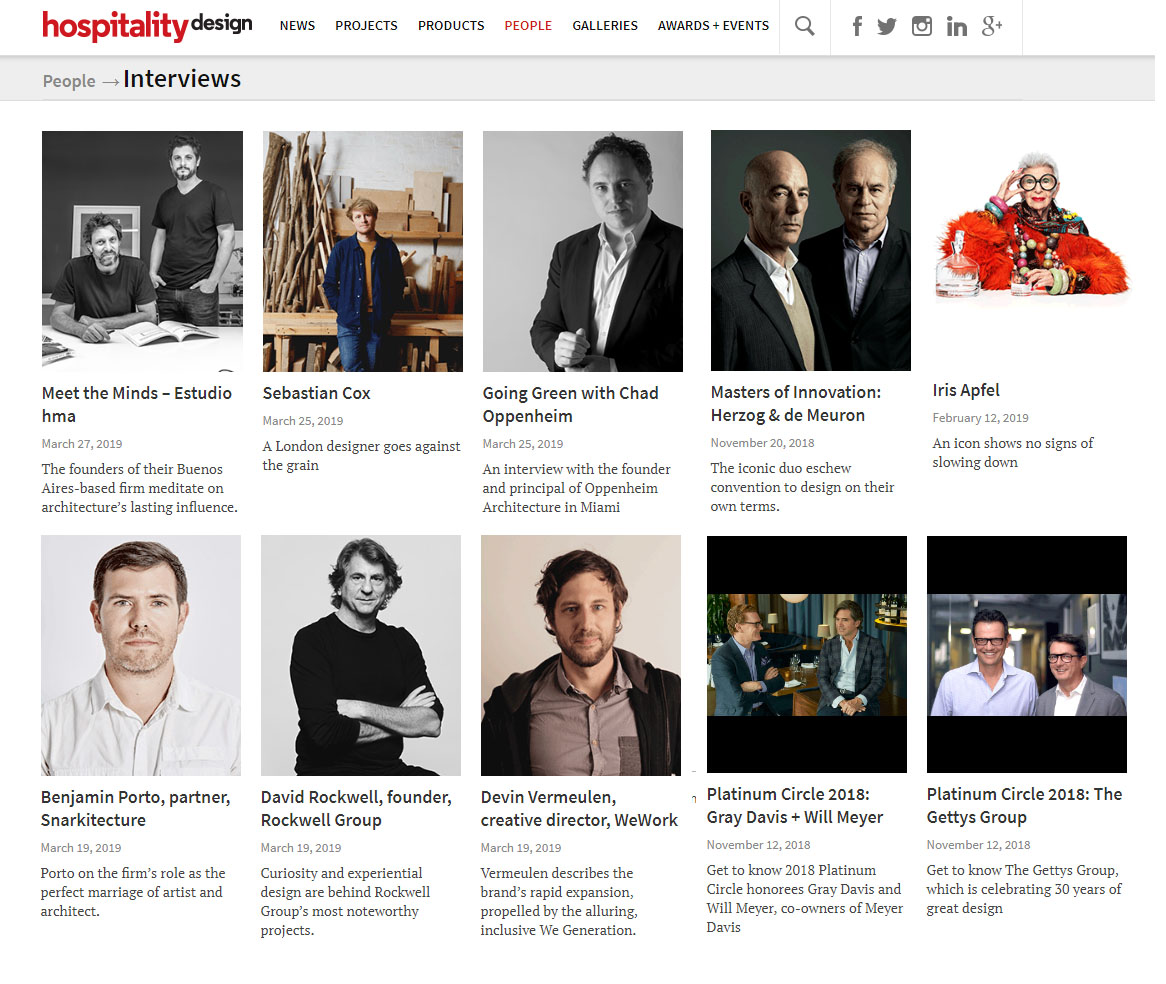Open the NEWS menu item
The width and height of the screenshot is (1166, 984).
[297, 25]
